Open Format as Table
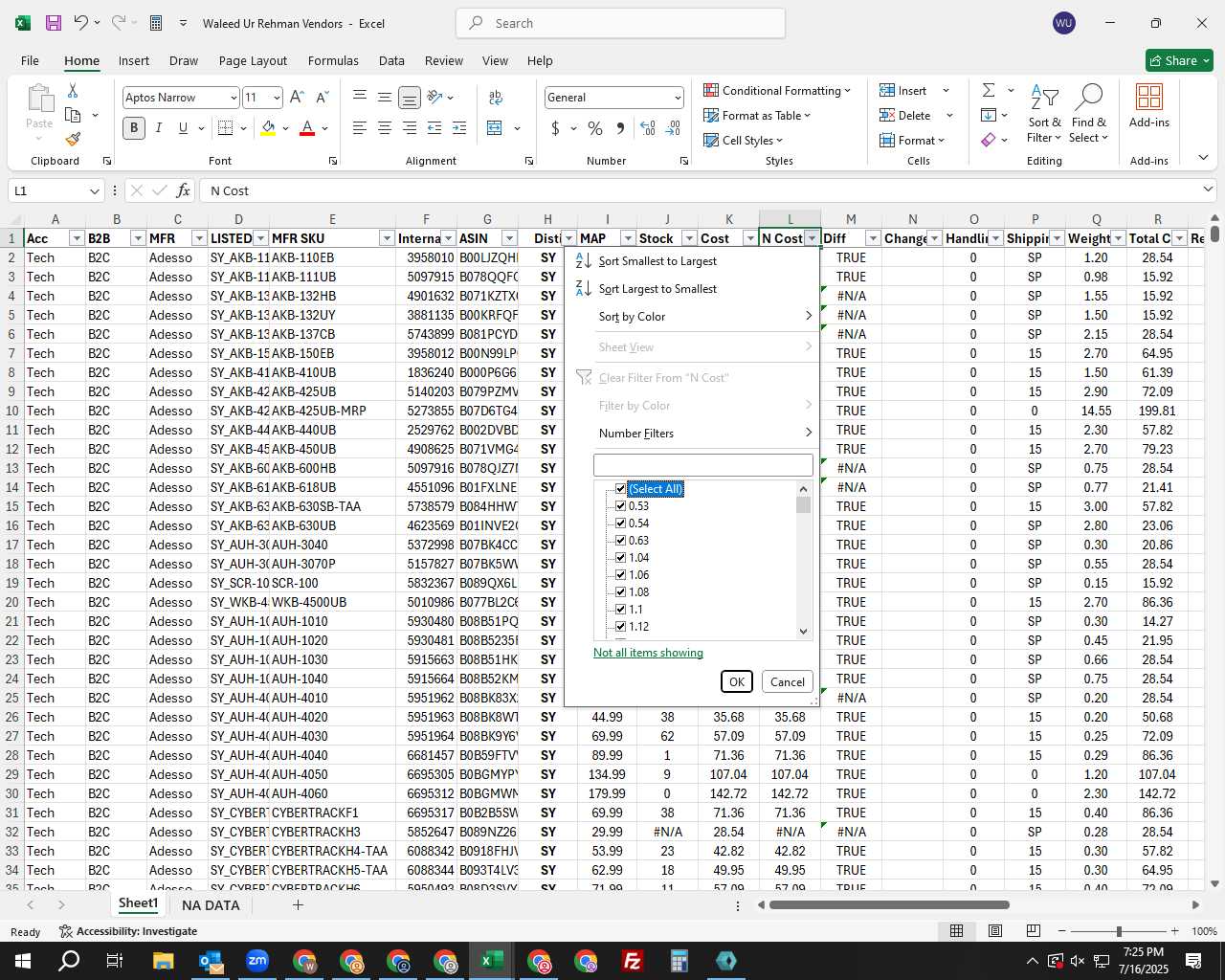1225x980 pixels. coord(757,115)
